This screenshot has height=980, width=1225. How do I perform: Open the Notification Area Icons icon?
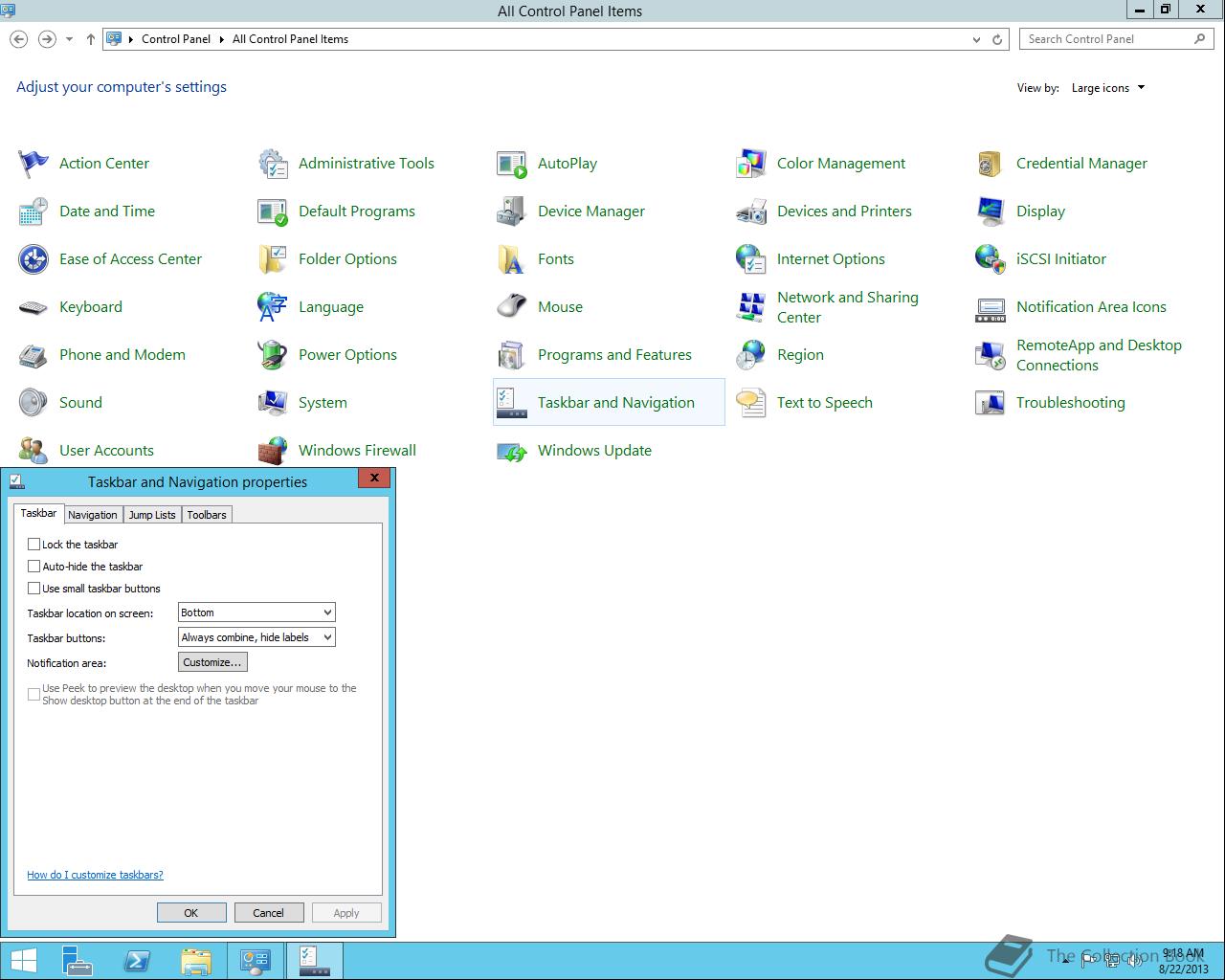tap(991, 307)
